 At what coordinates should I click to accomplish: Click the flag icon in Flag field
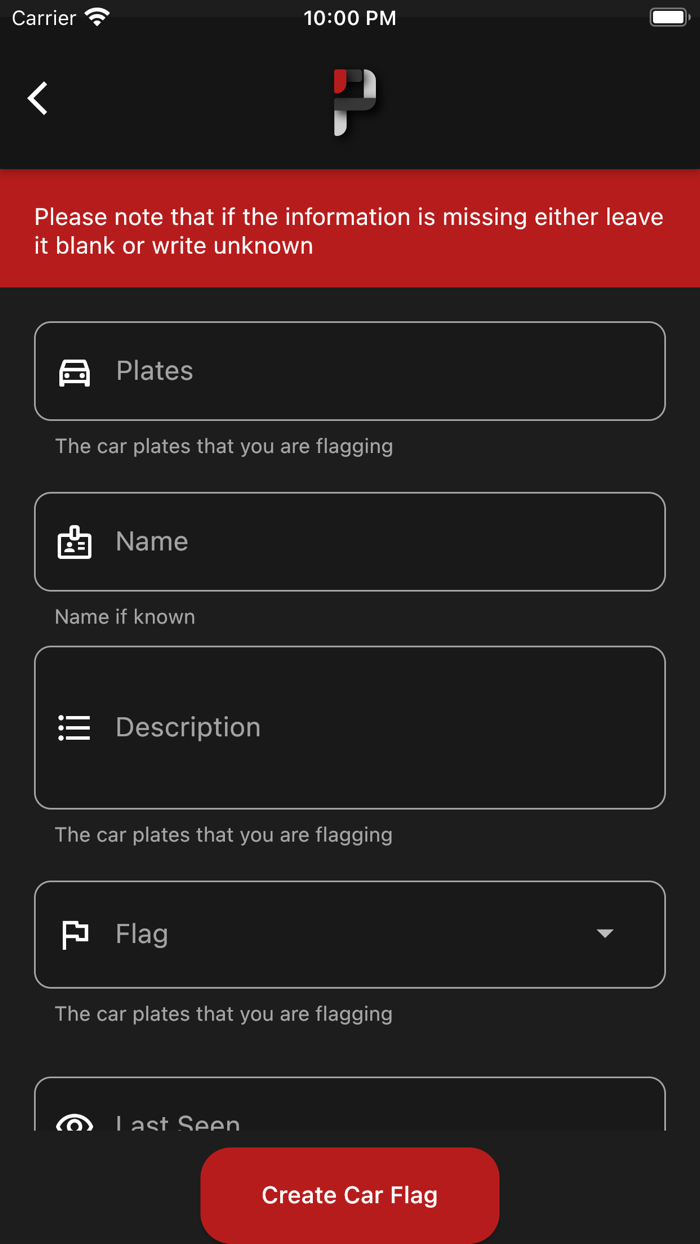[74, 934]
